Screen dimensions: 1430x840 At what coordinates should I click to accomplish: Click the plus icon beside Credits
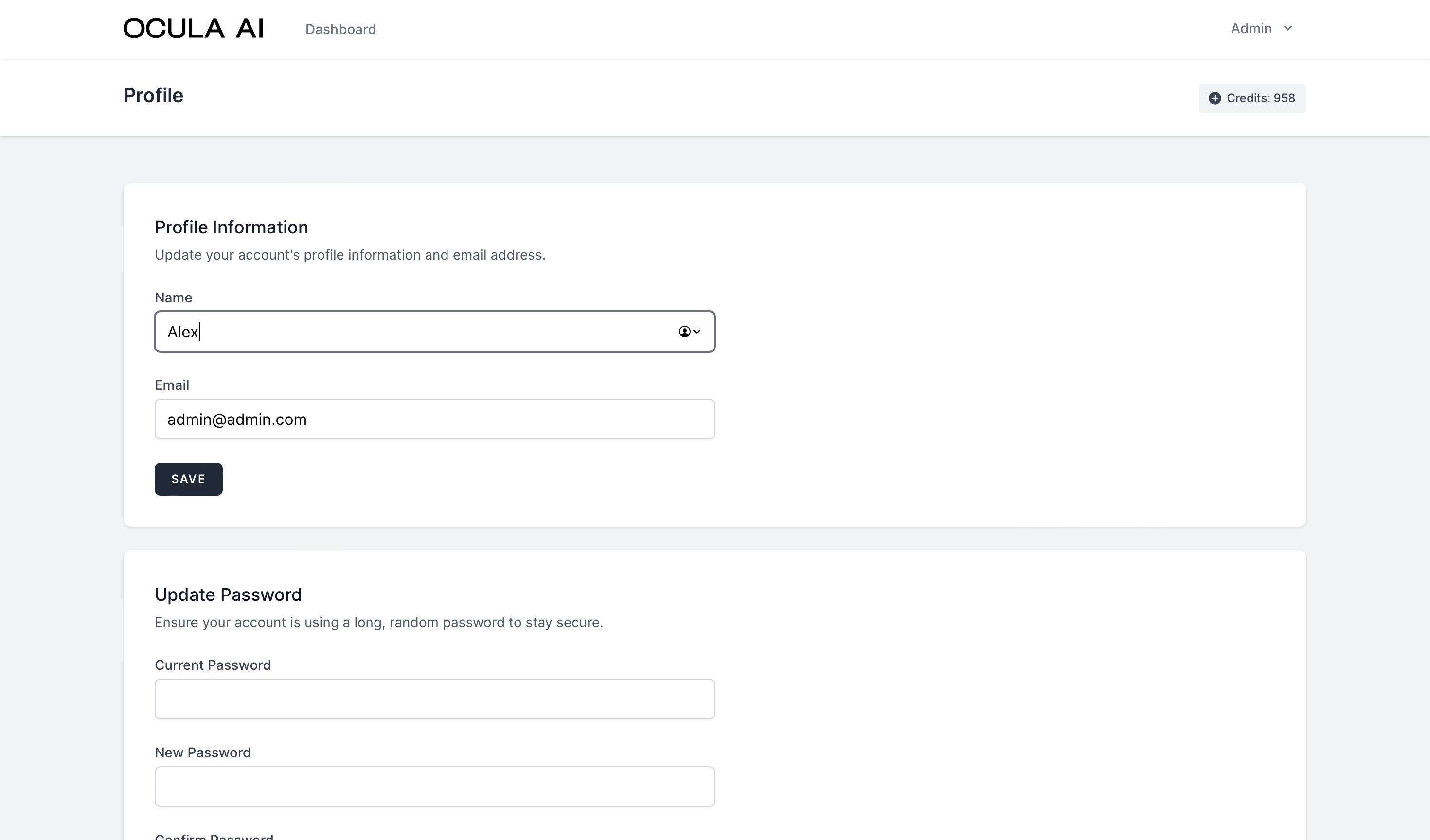pos(1215,98)
